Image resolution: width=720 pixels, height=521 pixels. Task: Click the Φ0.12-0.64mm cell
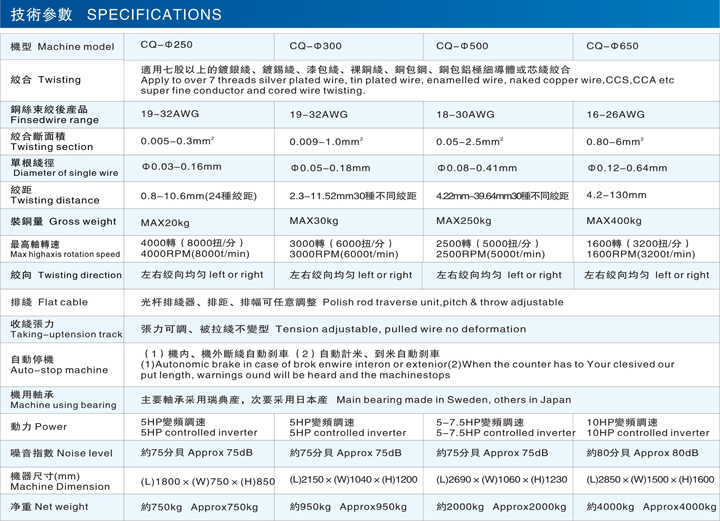[627, 168]
